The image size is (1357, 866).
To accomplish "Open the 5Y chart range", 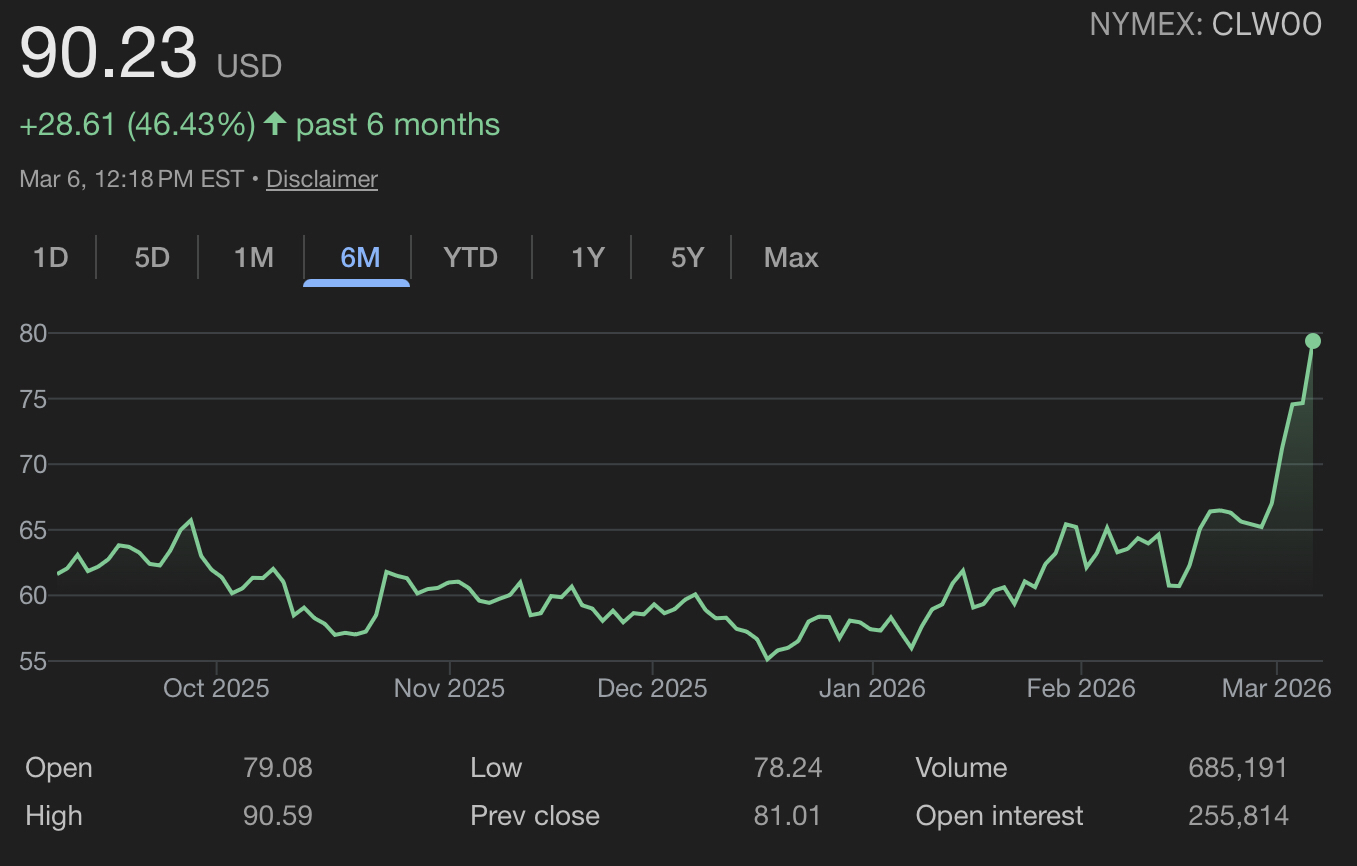I will click(x=687, y=258).
